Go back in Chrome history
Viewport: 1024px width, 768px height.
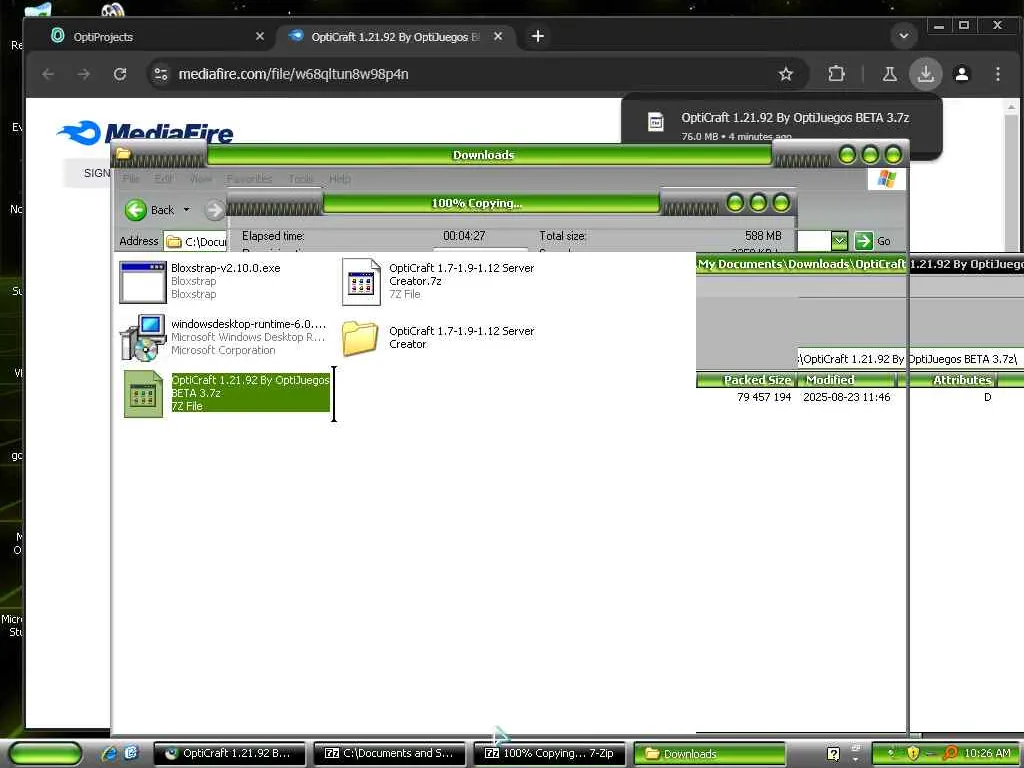pos(48,74)
